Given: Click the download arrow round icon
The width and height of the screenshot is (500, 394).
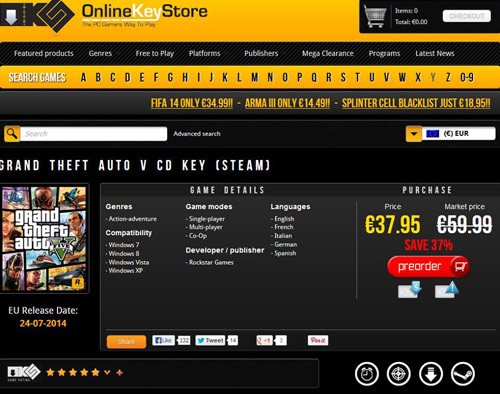Looking at the screenshot, I should tap(431, 374).
